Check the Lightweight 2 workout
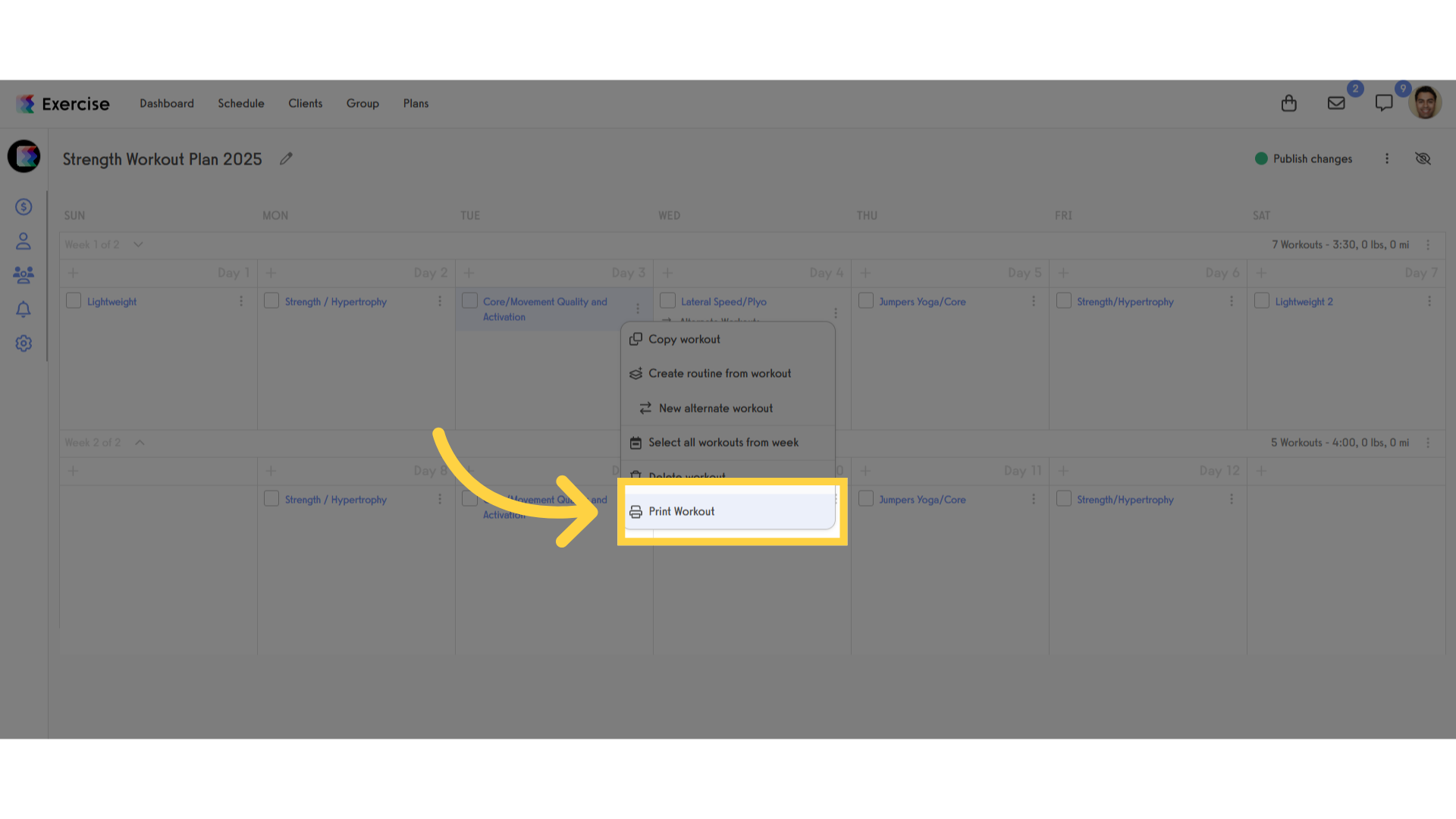The image size is (1456, 819). pos(1262,301)
